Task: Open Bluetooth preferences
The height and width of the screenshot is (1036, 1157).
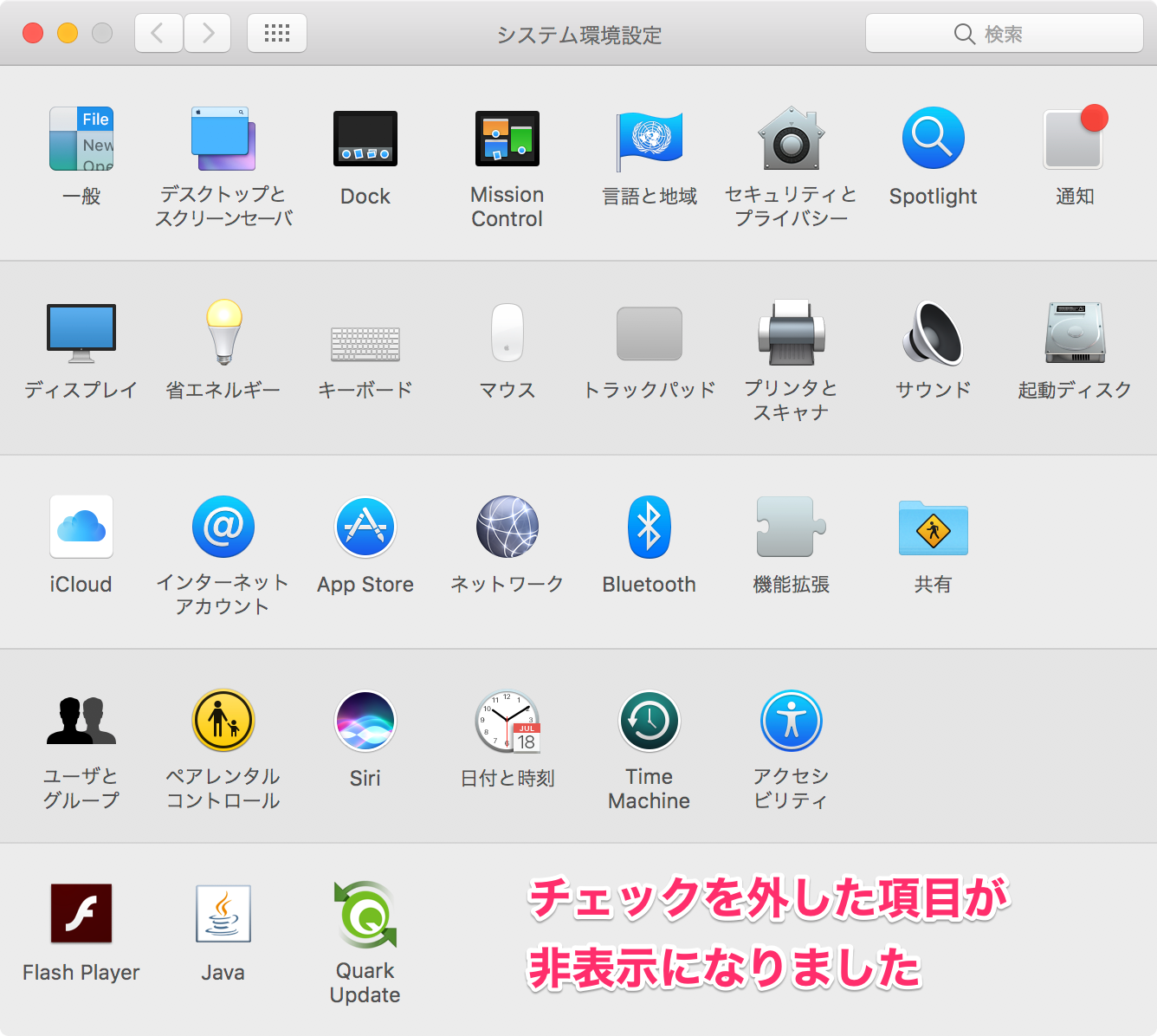Action: (649, 527)
